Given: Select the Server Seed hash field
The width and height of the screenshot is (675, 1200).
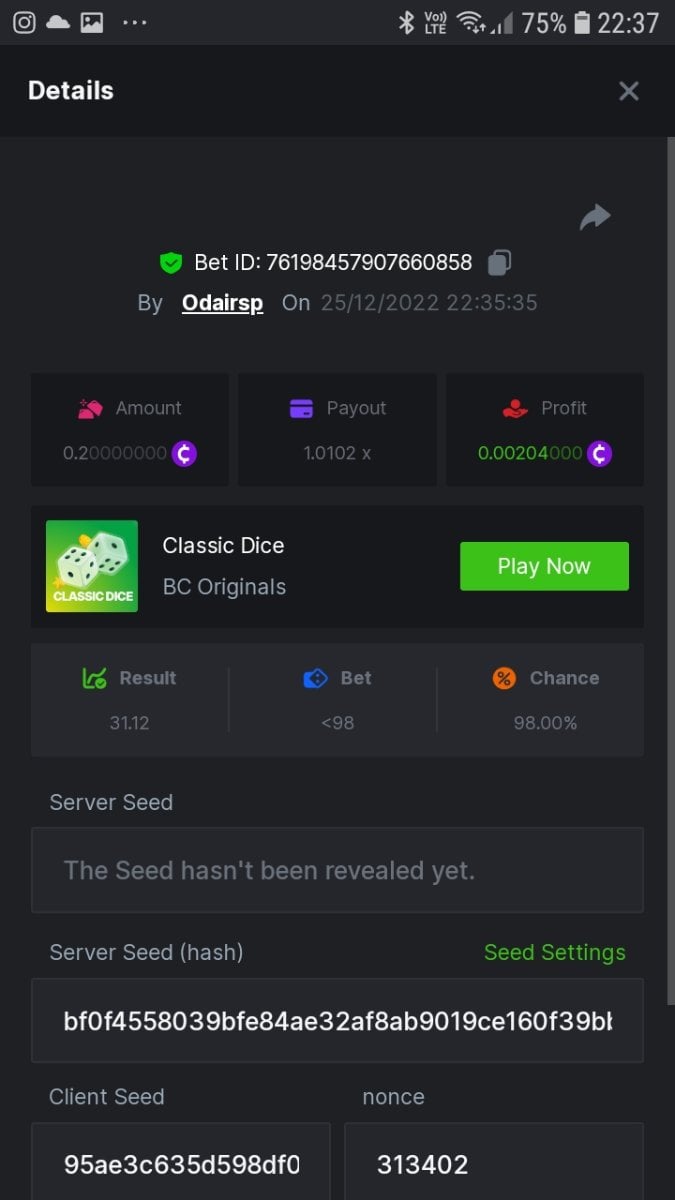Looking at the screenshot, I should pos(337,1021).
